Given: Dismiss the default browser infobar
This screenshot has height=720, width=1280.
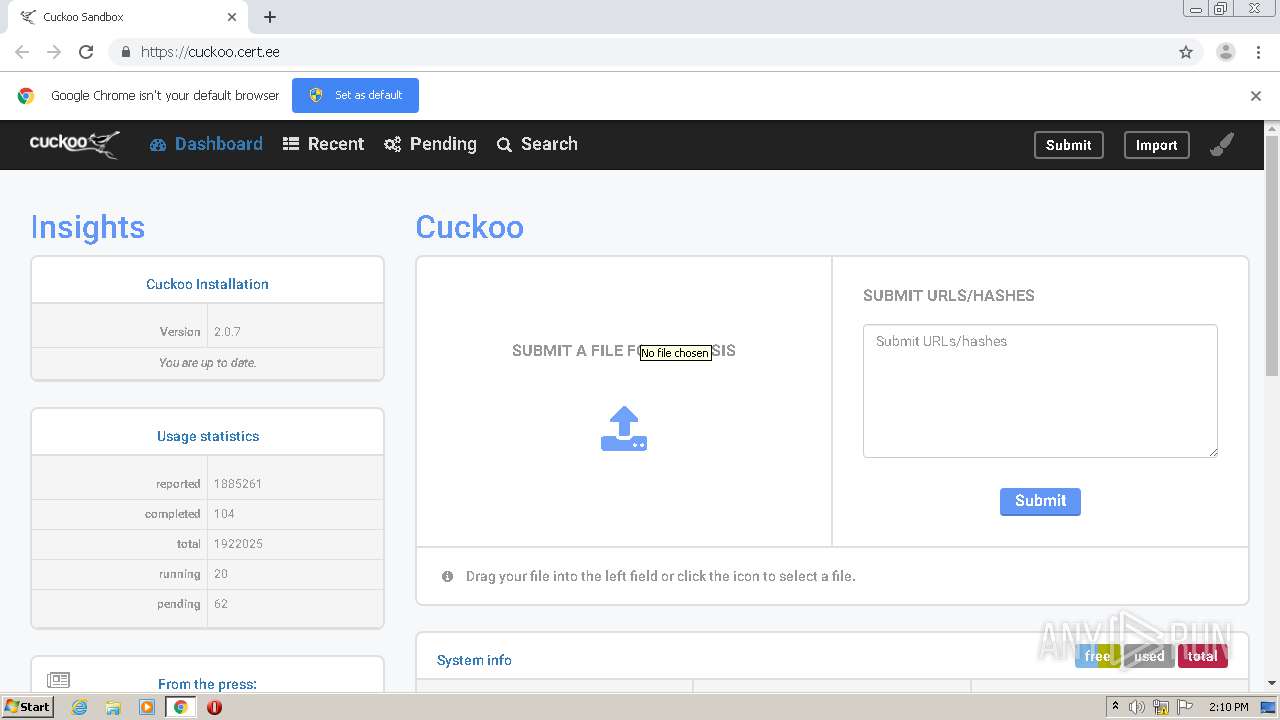Looking at the screenshot, I should (1256, 96).
